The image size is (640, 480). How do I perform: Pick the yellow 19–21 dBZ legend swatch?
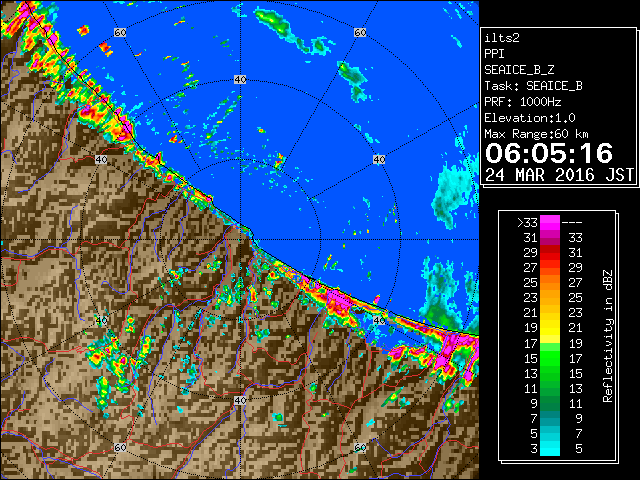coord(550,328)
